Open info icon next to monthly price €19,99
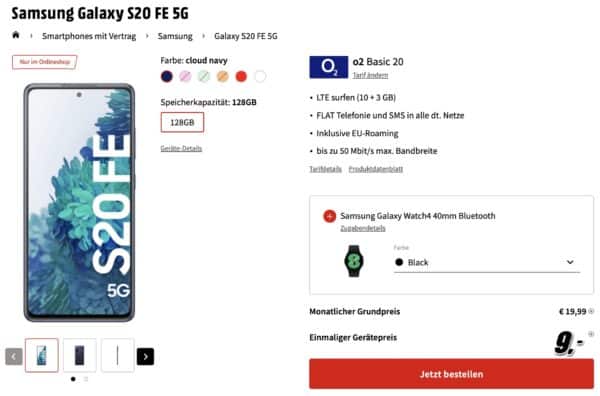Viewport: 600px width, 396px height. (x=591, y=311)
